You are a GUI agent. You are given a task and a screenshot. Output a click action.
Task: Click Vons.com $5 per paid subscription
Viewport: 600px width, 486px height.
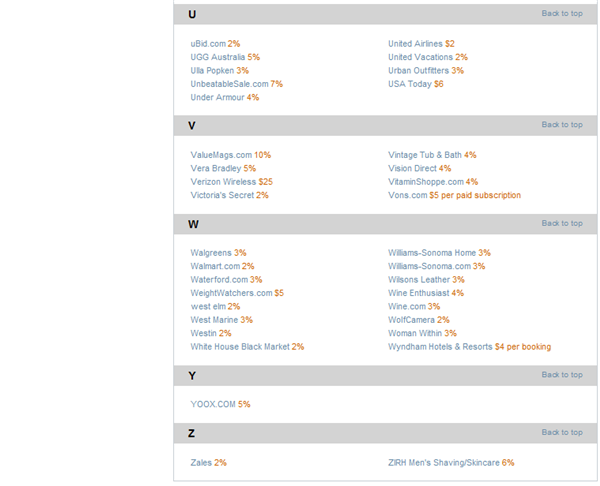(x=454, y=195)
